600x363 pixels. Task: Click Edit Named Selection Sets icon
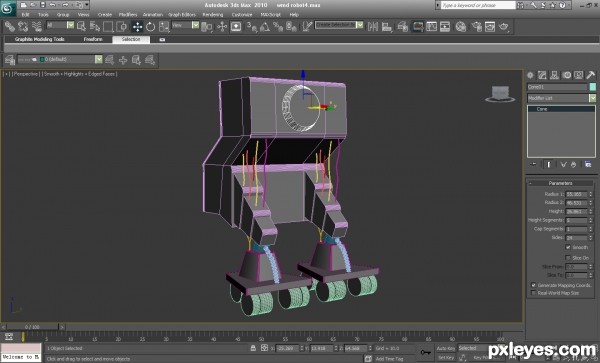(x=307, y=26)
